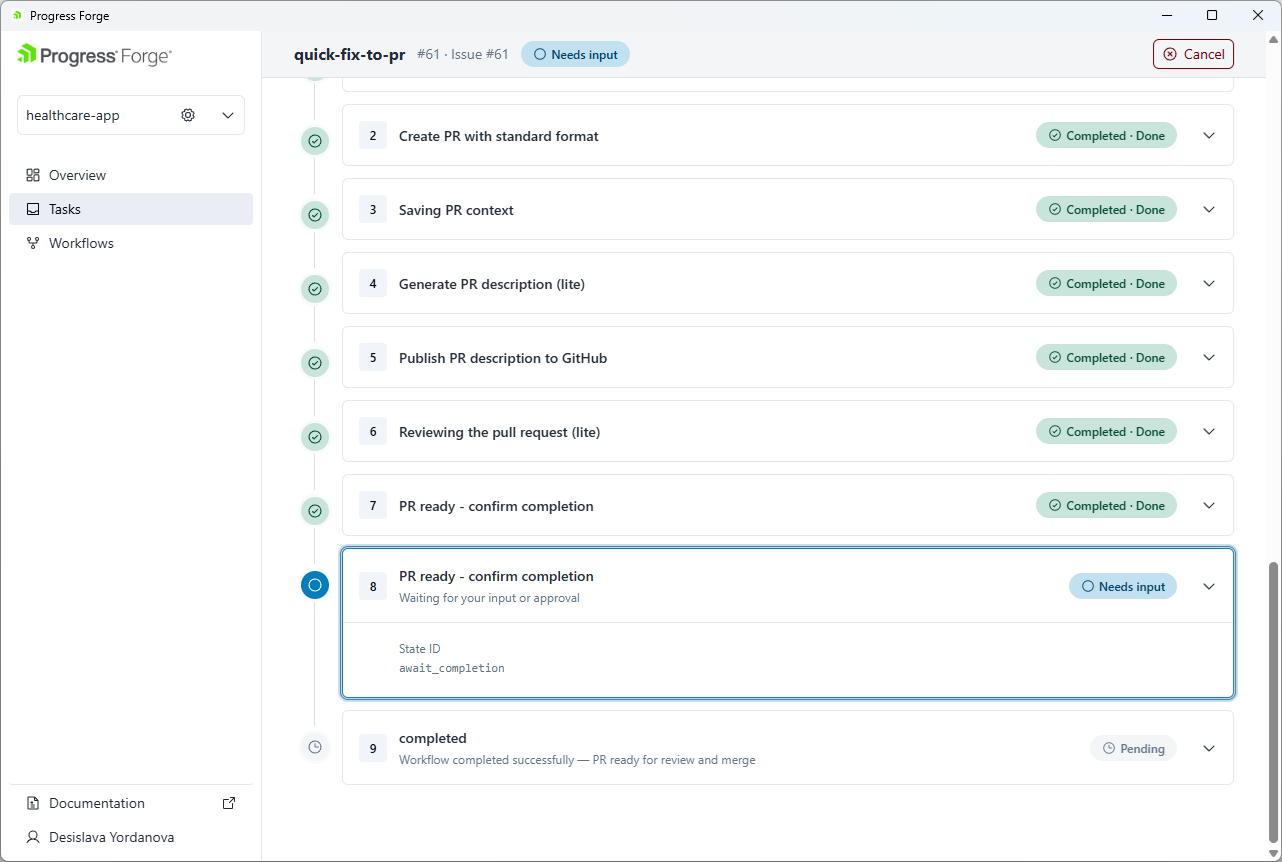Viewport: 1282px width, 862px height.
Task: Collapse step 8 PR ready chevron
Action: point(1209,586)
